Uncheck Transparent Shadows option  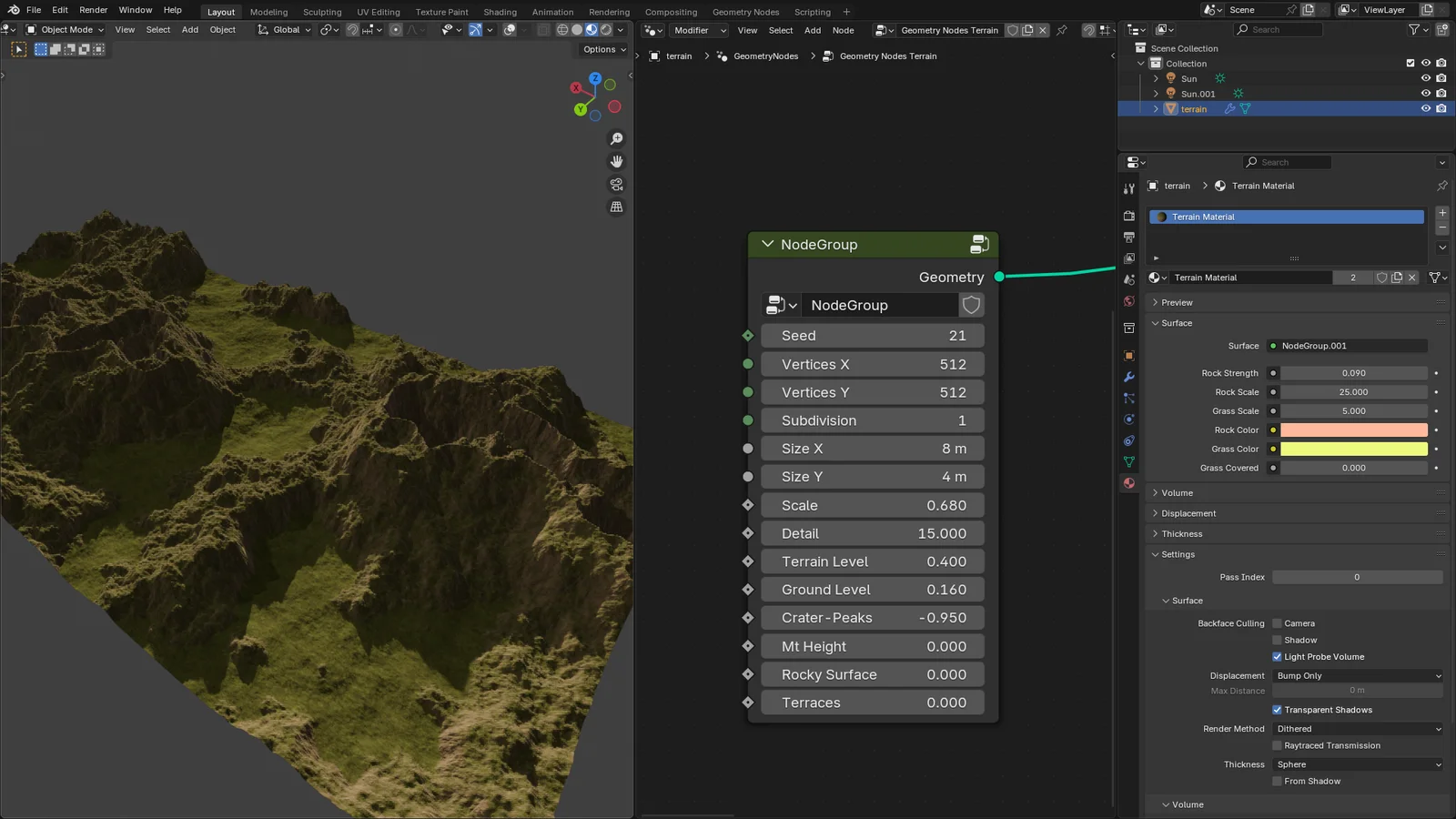tap(1278, 709)
